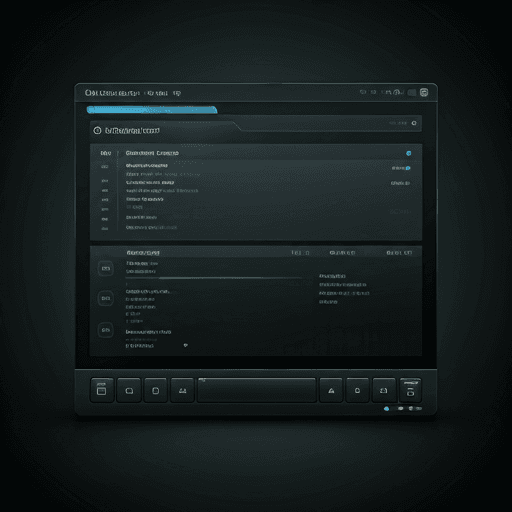Click the small square icon button beside the bars icon
512x512 pixels.
(x=156, y=390)
